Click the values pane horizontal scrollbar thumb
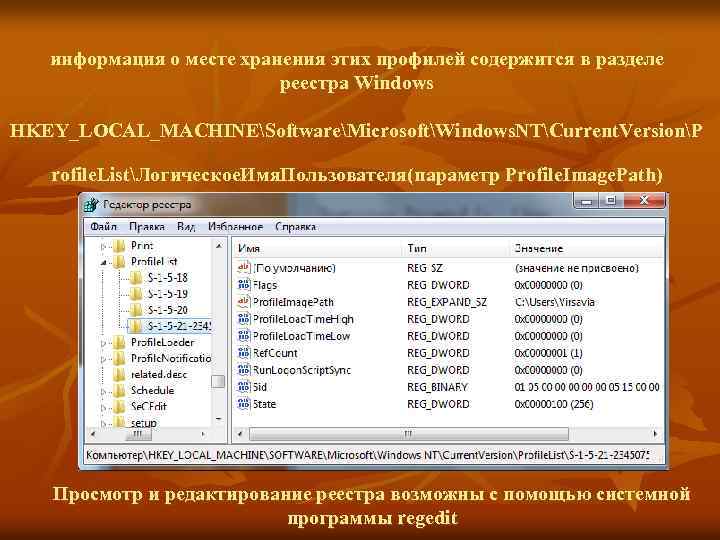720x540 pixels. pyautogui.click(x=409, y=433)
